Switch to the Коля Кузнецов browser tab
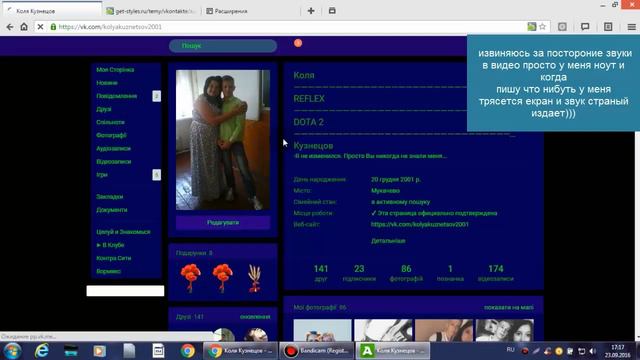640x360 pixels. tap(52, 11)
